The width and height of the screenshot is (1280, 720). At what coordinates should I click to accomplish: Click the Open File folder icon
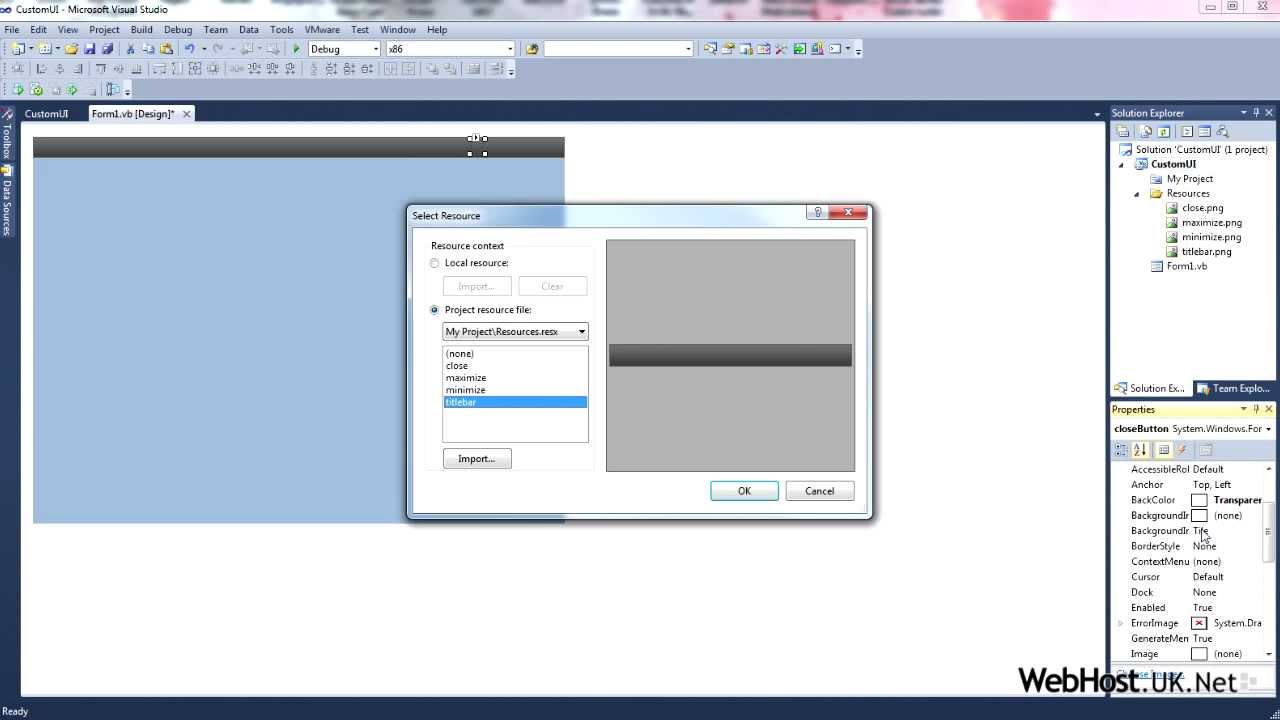click(71, 49)
